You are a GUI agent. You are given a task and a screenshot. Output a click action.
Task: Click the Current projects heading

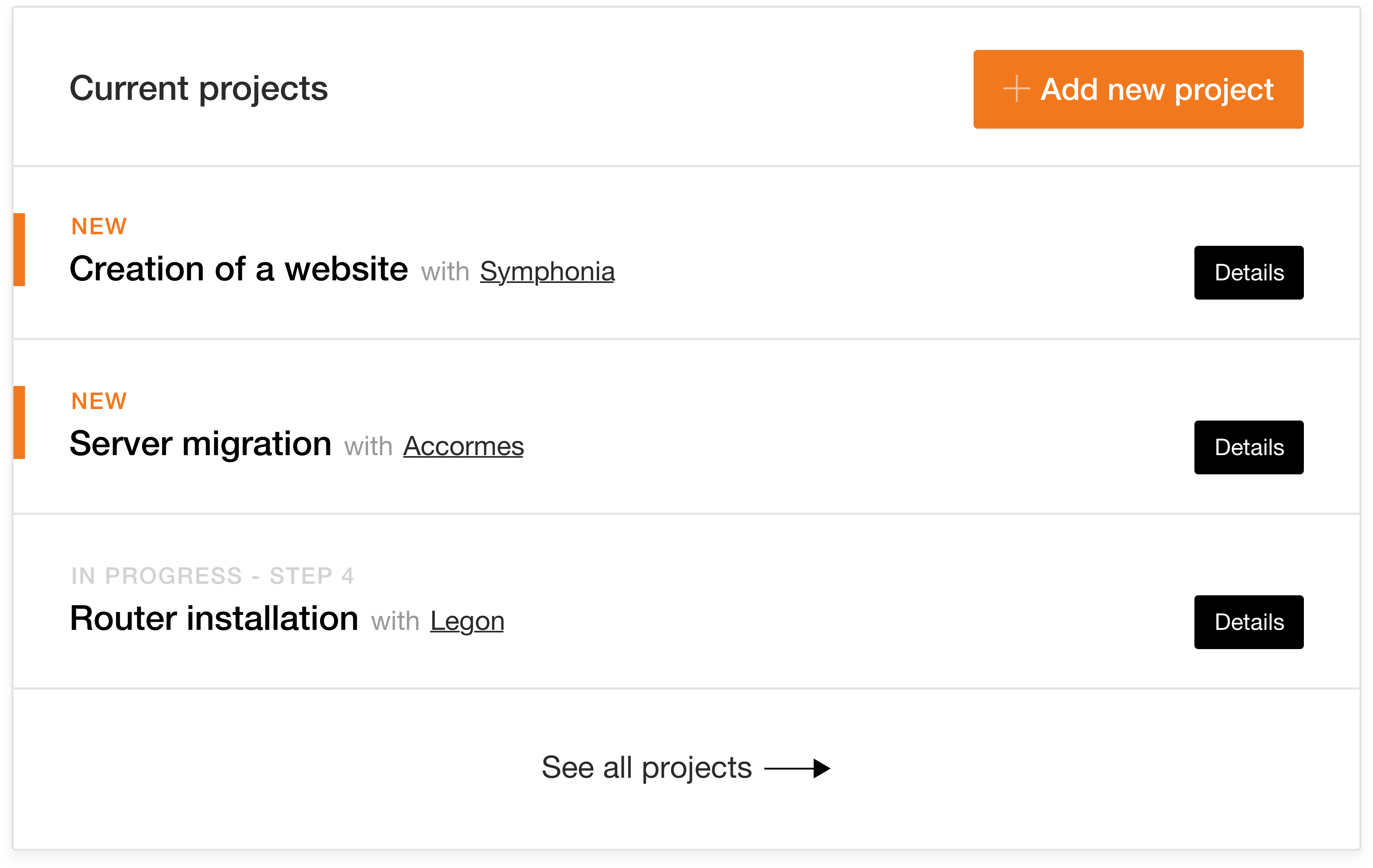(x=198, y=89)
